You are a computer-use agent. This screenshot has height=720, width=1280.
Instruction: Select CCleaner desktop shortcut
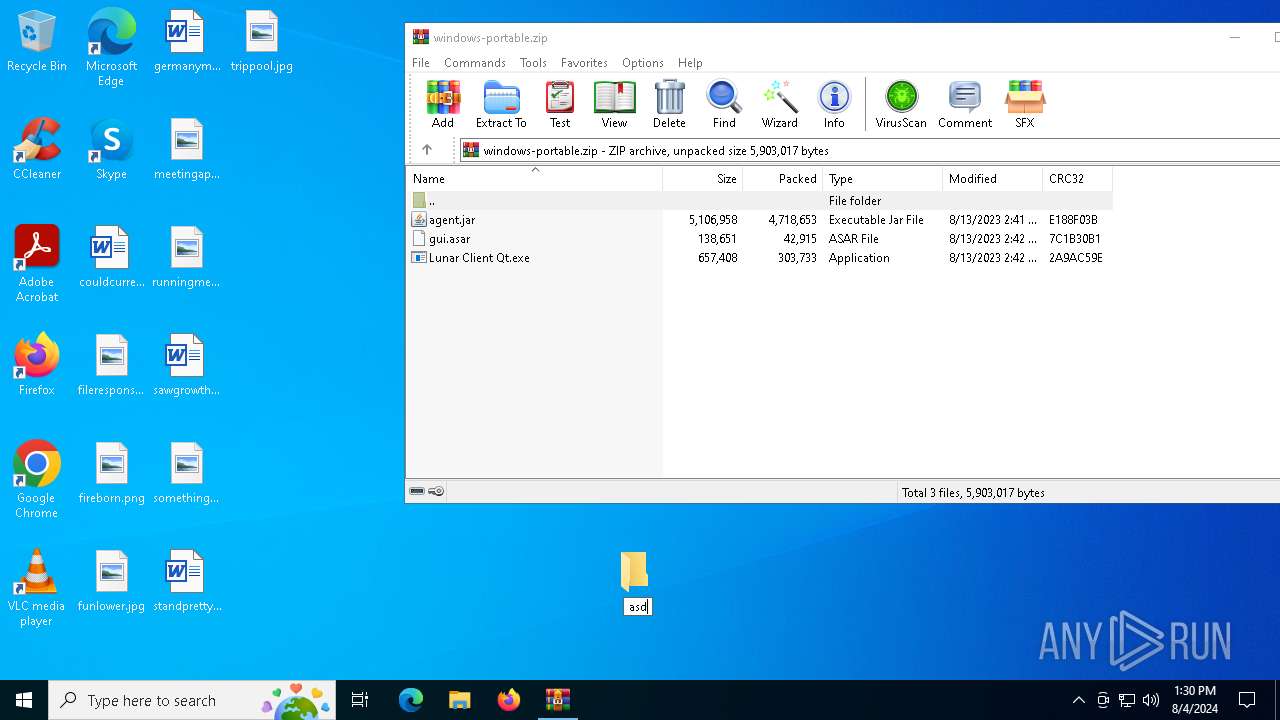pos(37,149)
